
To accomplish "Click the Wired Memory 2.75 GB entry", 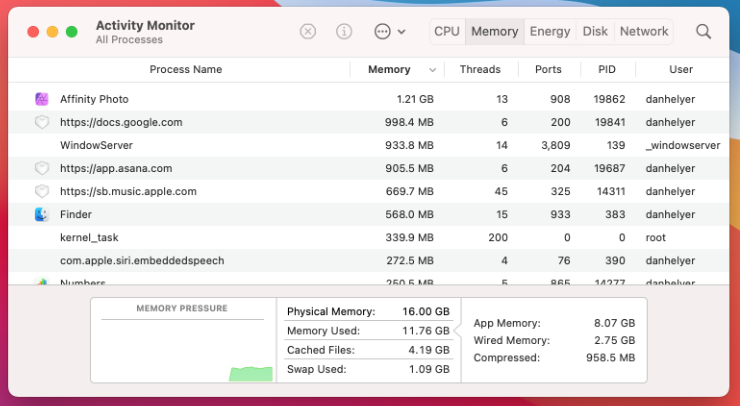I will (x=554, y=340).
